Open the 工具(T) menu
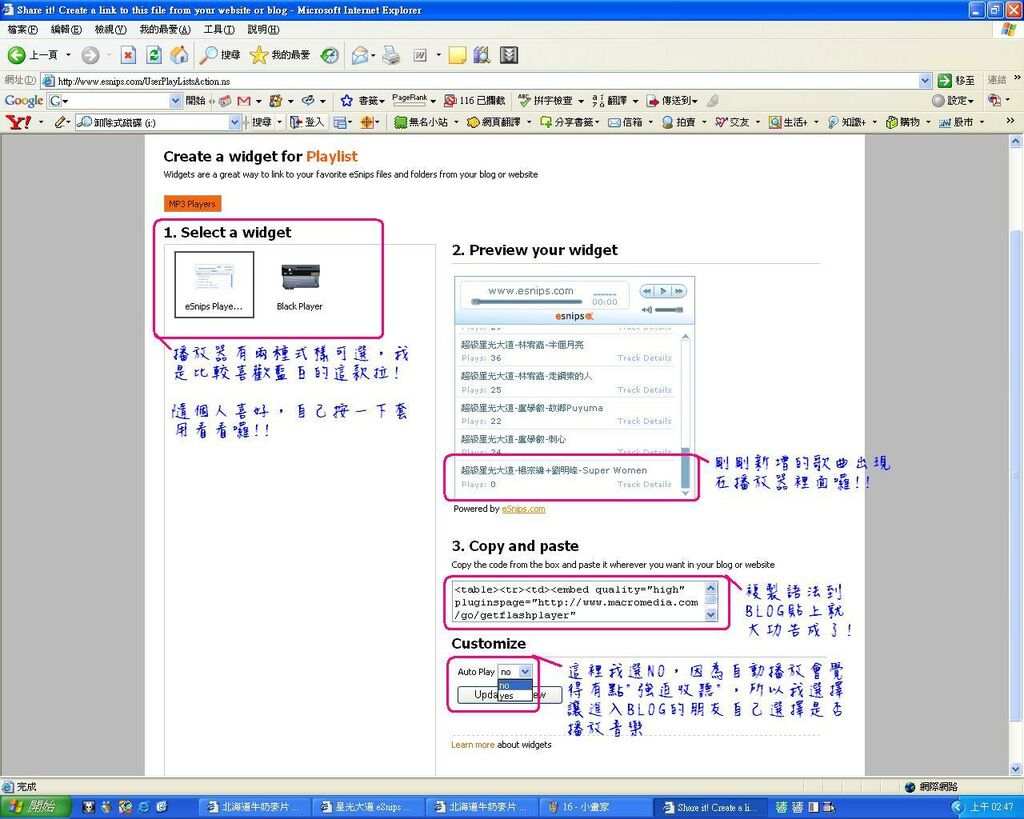 coord(219,30)
